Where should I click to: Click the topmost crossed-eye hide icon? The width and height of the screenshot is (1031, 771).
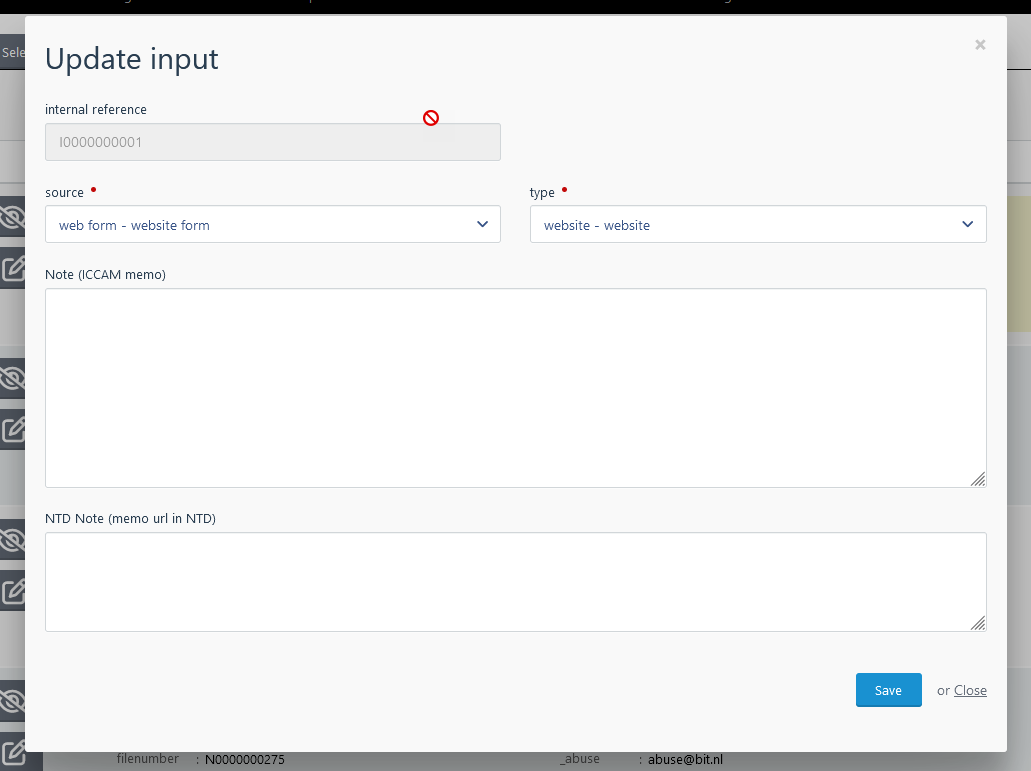coord(11,217)
